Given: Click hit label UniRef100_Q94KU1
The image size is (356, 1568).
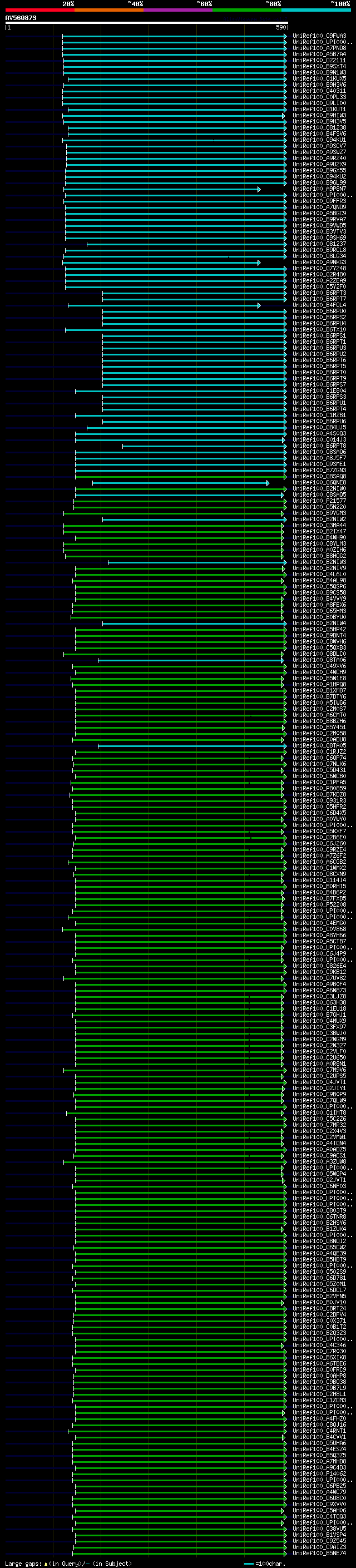Looking at the screenshot, I should [x=319, y=140].
